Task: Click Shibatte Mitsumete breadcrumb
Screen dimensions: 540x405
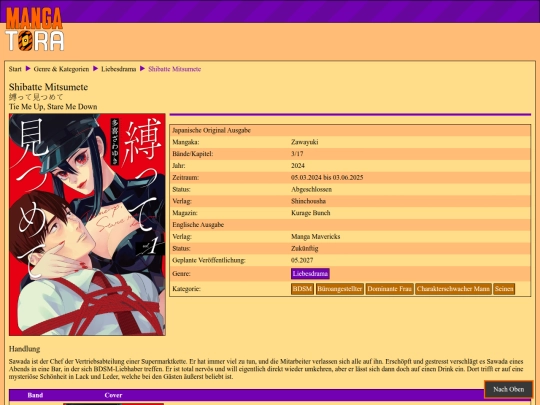Action: tap(175, 69)
